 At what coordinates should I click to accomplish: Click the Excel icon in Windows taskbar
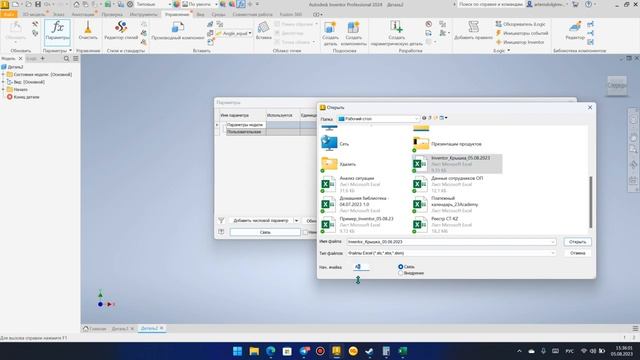[x=403, y=351]
